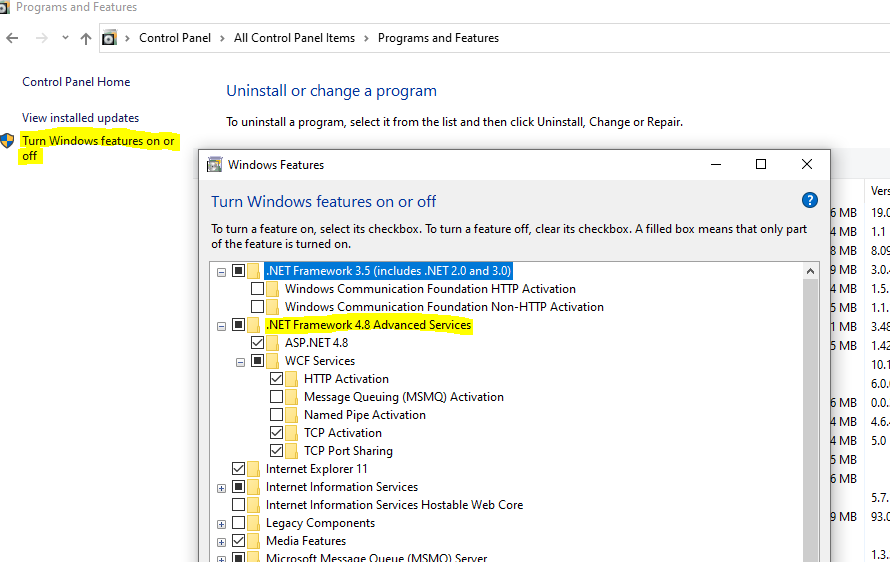Open breadcrumb chevron after Control Panel

pos(222,38)
